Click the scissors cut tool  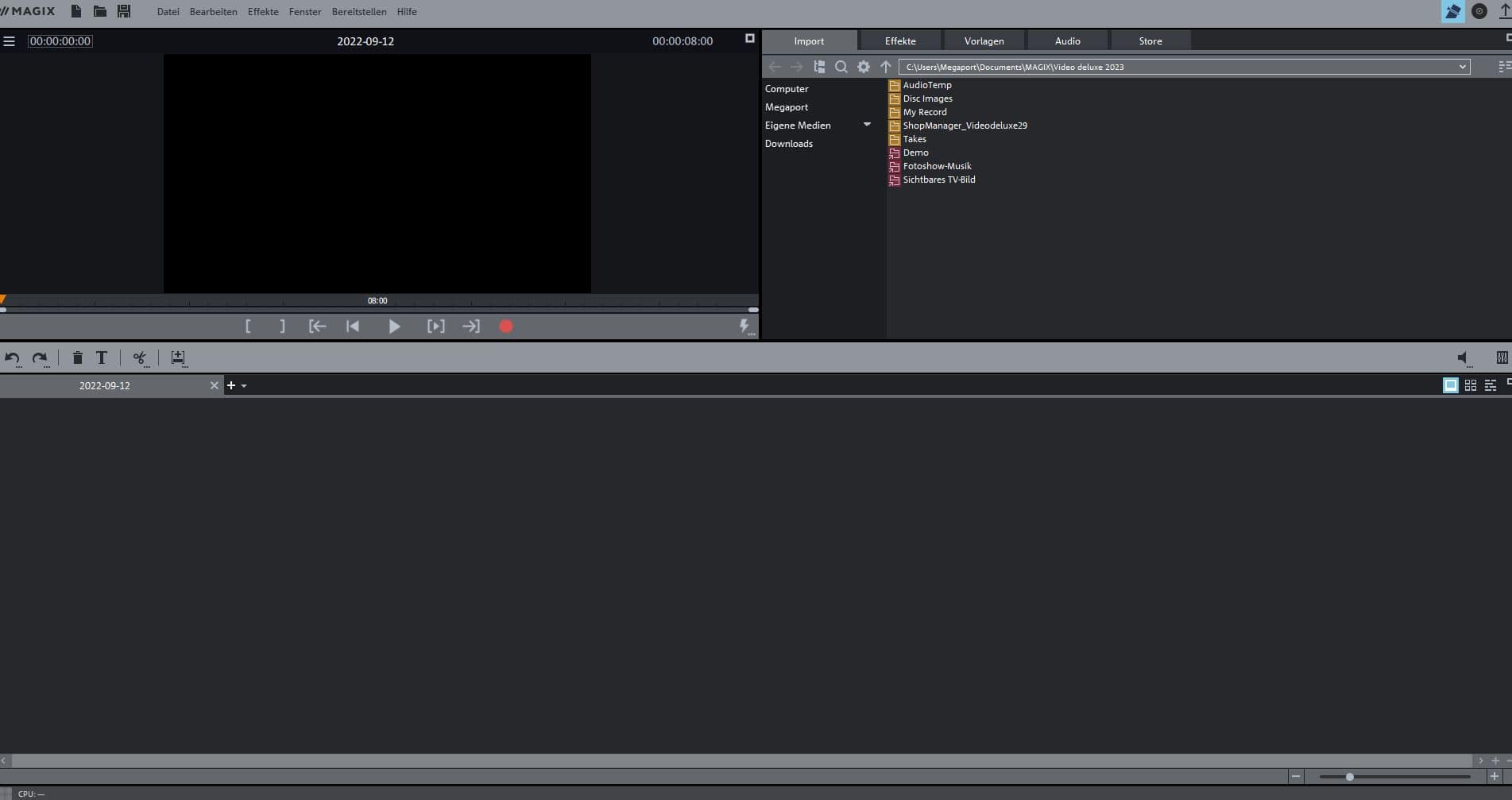click(140, 358)
